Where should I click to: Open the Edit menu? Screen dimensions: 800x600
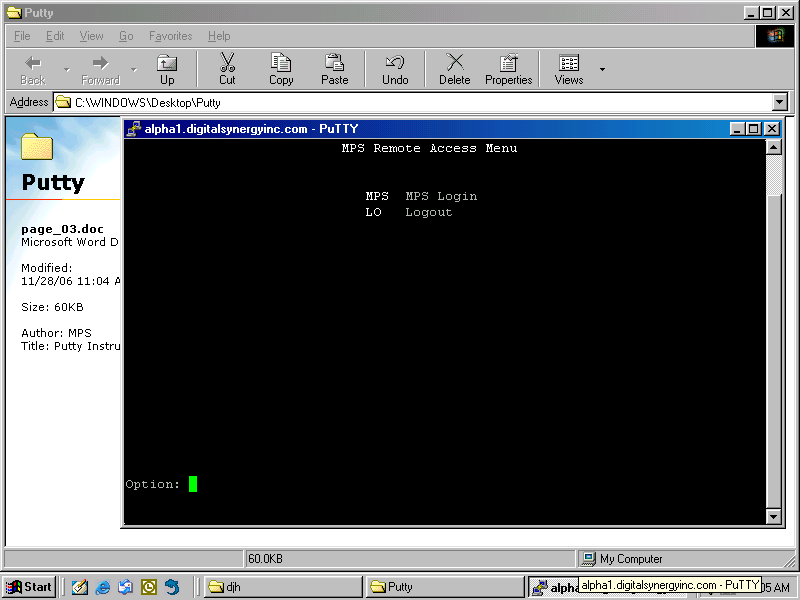point(55,36)
